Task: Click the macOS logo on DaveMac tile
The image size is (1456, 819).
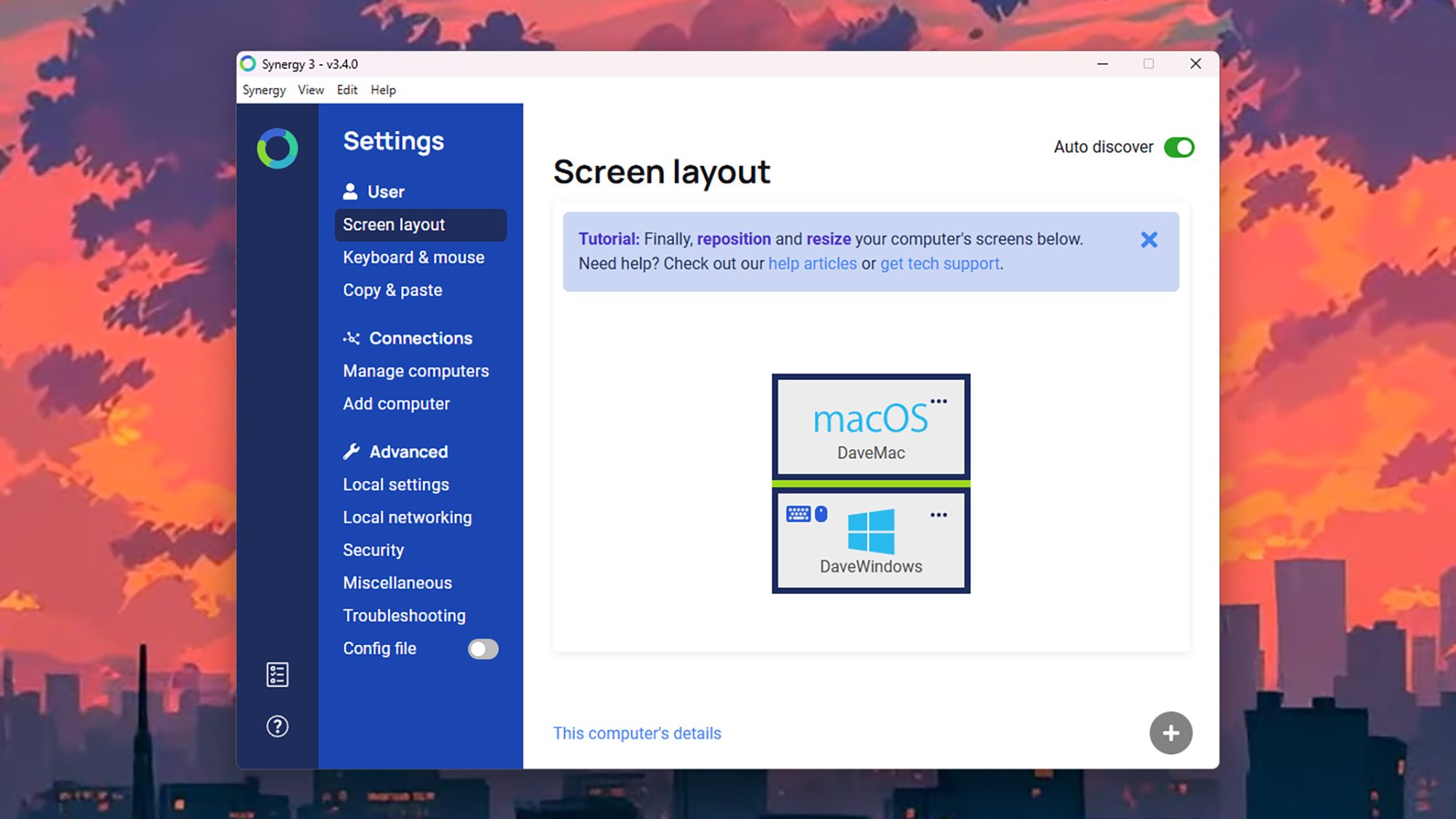Action: pyautogui.click(x=871, y=419)
